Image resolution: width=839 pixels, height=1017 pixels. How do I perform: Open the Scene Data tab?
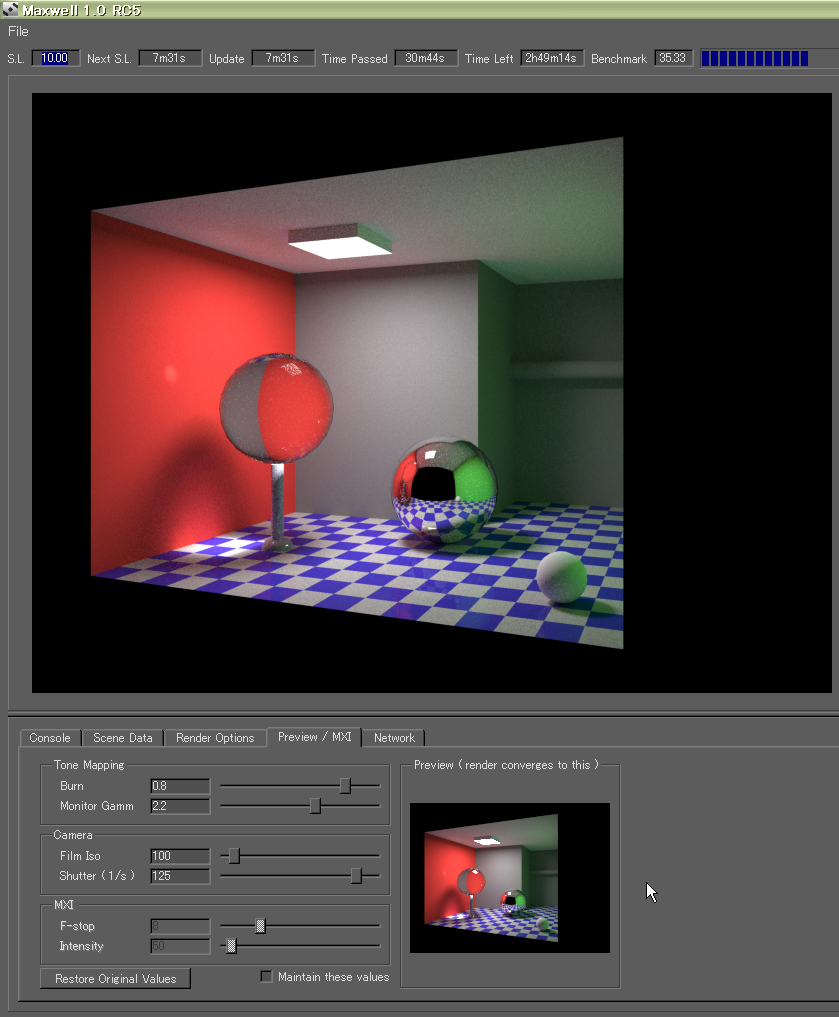pyautogui.click(x=123, y=738)
